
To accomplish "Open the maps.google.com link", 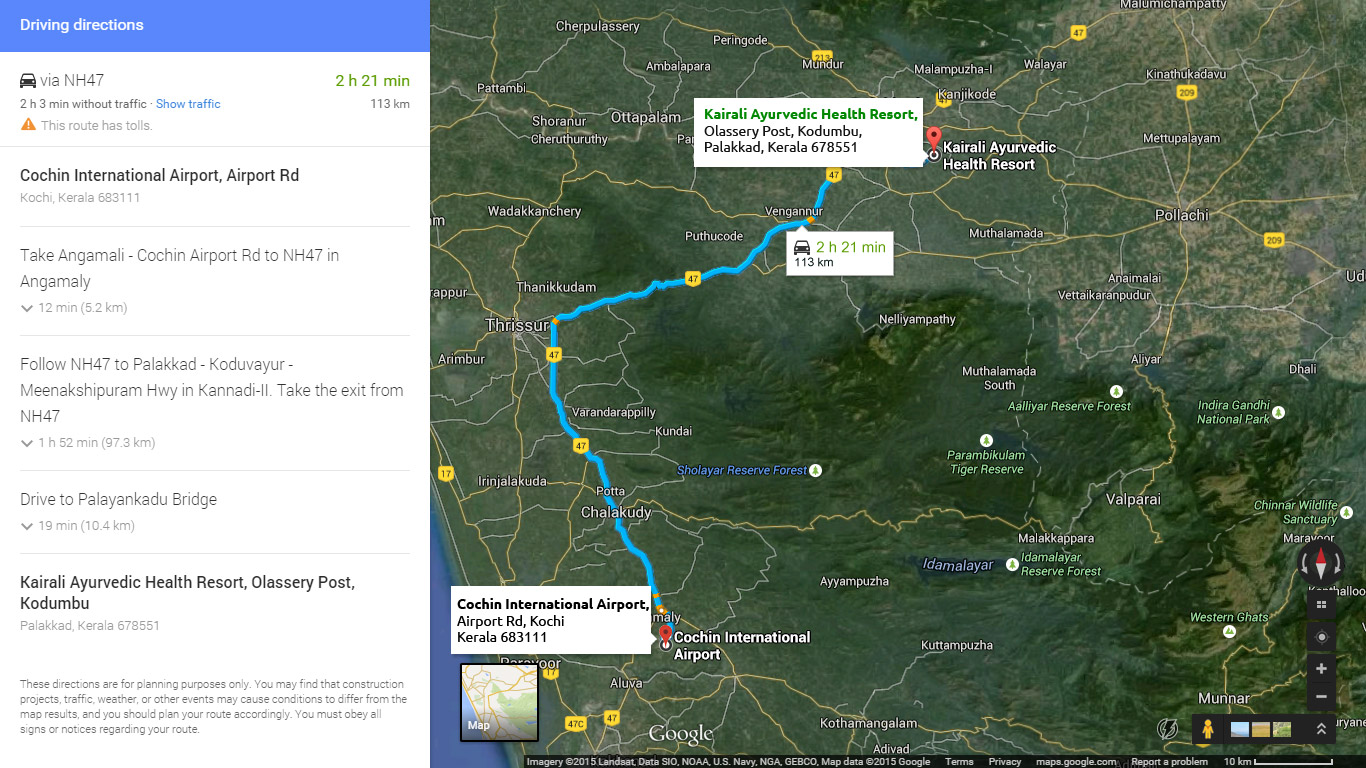I will (x=1076, y=762).
